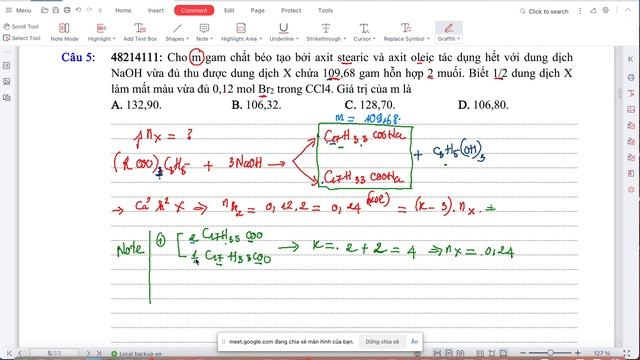Expand the Graffiti dropdown arrow

tap(459, 39)
